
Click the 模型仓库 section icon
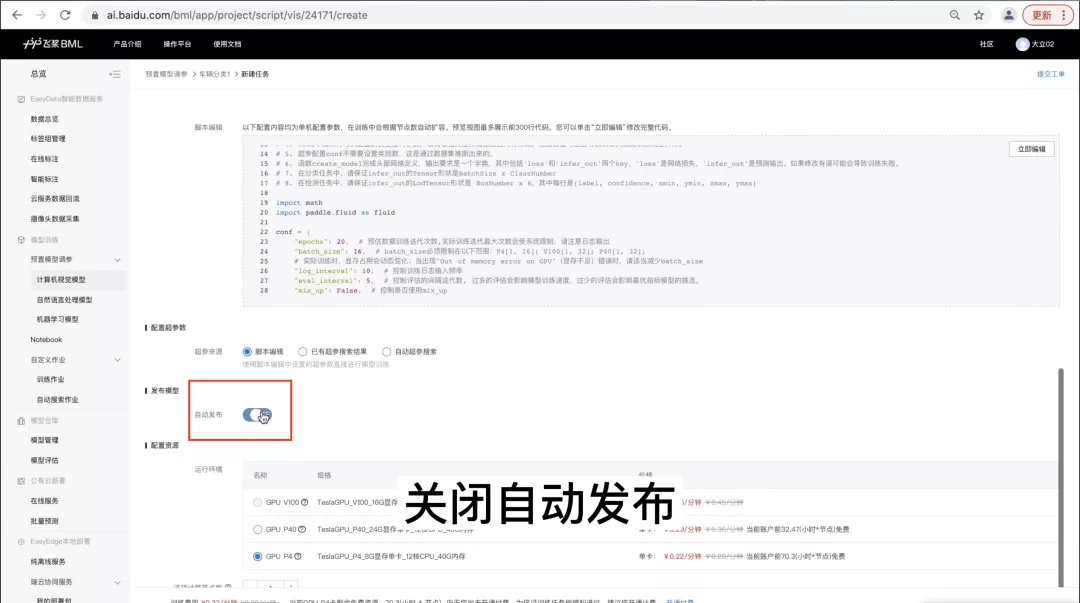(21, 420)
